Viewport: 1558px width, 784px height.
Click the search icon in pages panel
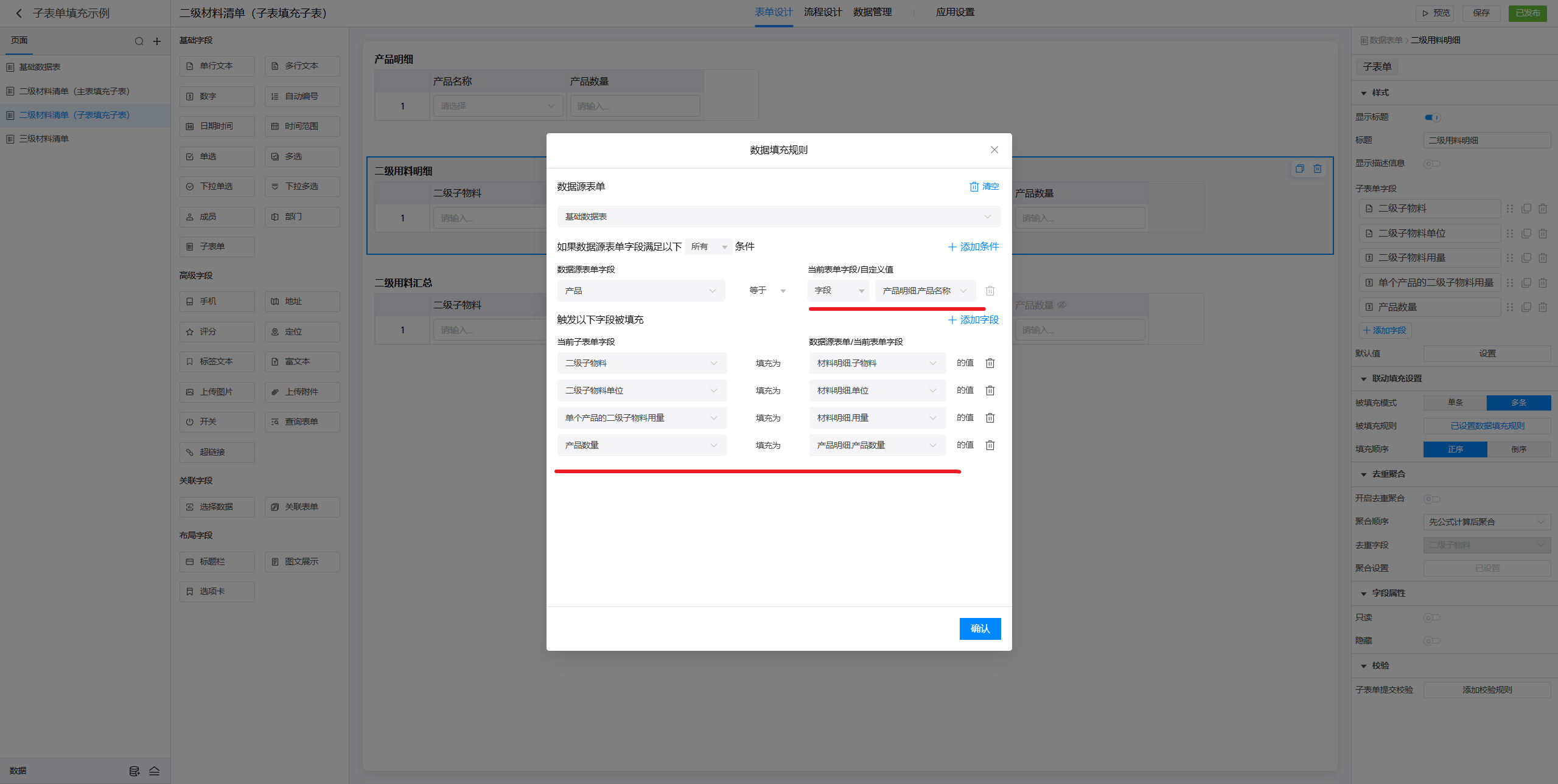[x=139, y=41]
